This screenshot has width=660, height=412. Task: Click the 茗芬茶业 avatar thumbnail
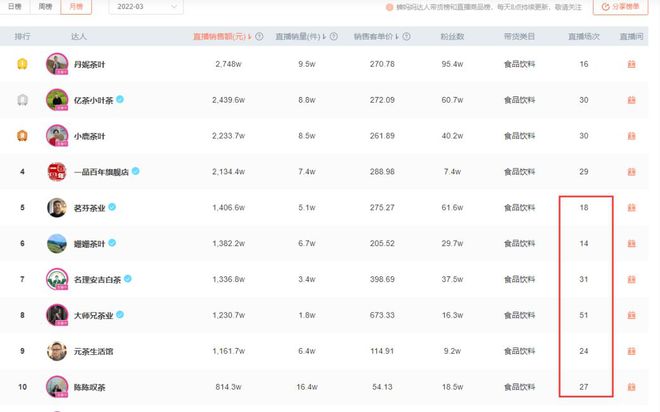(x=57, y=207)
